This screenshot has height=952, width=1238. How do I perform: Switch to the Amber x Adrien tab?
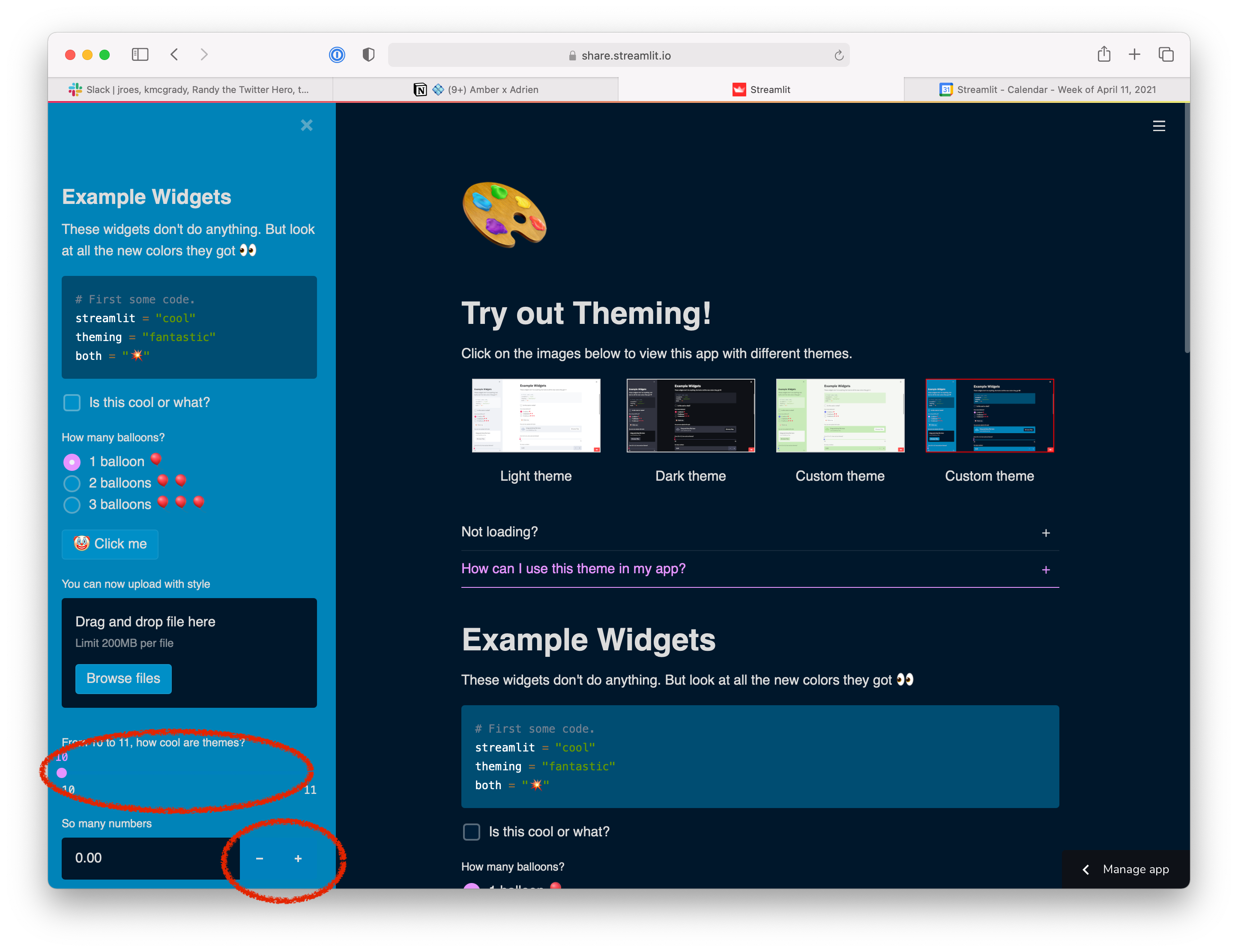[x=475, y=90]
